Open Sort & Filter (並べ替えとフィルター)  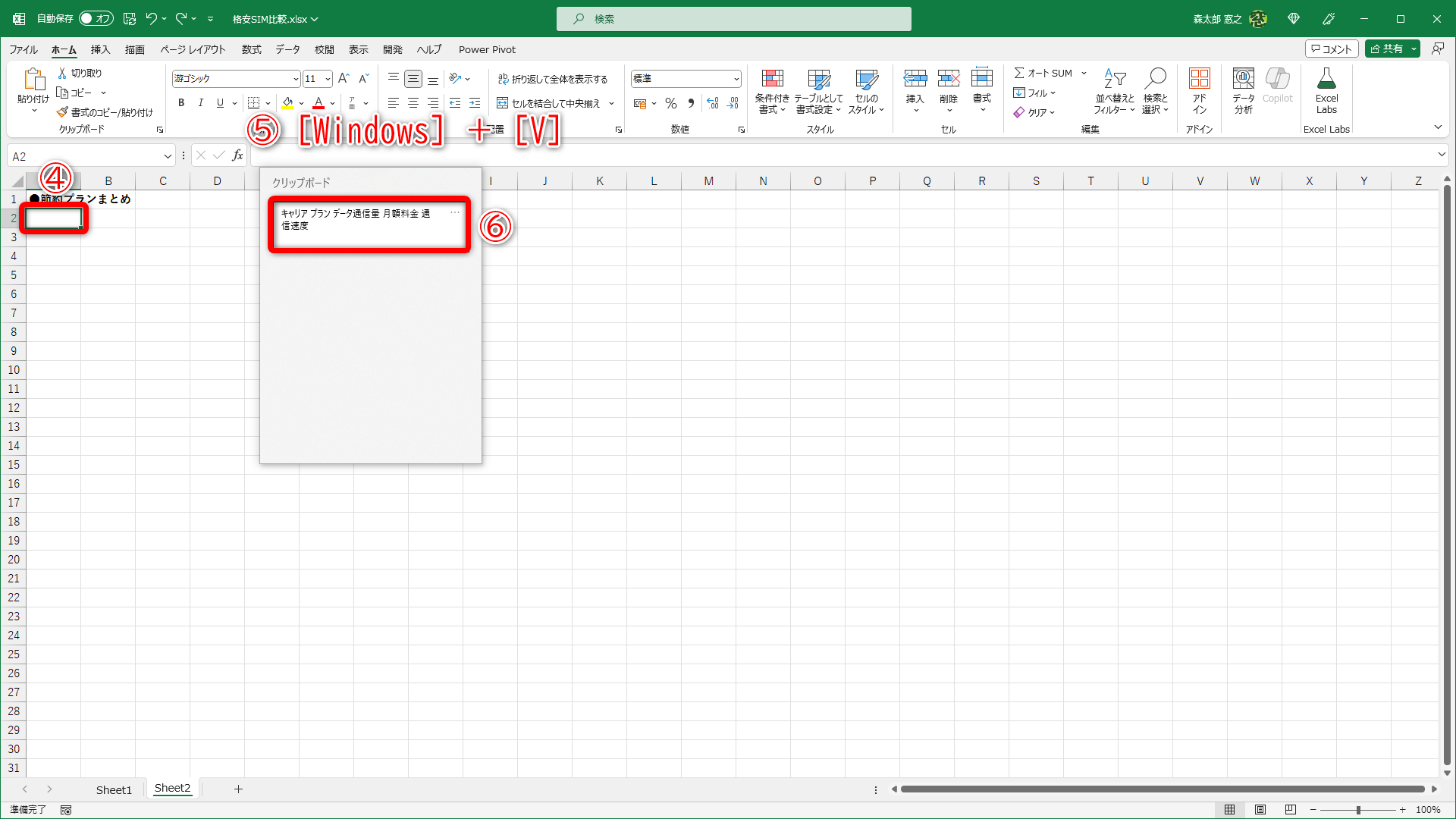(1113, 91)
